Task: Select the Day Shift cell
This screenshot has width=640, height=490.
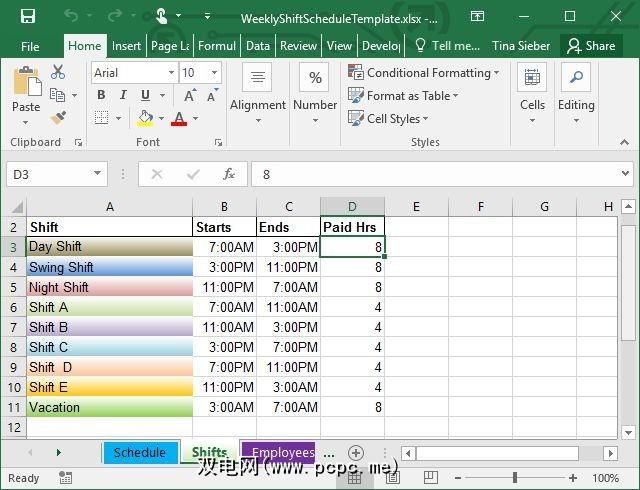Action: pos(109,247)
